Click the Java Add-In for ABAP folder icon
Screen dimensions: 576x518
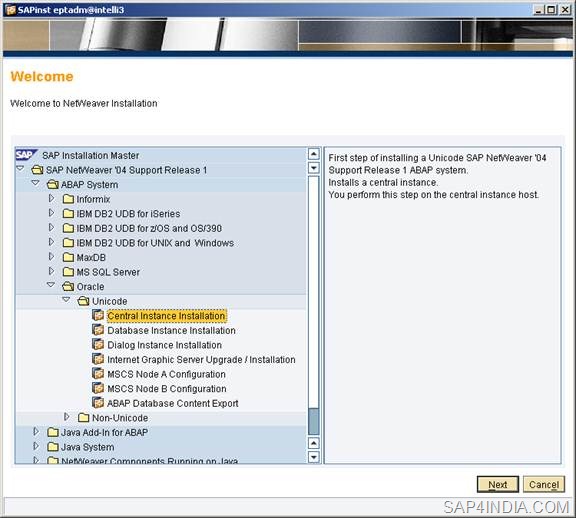tap(53, 432)
